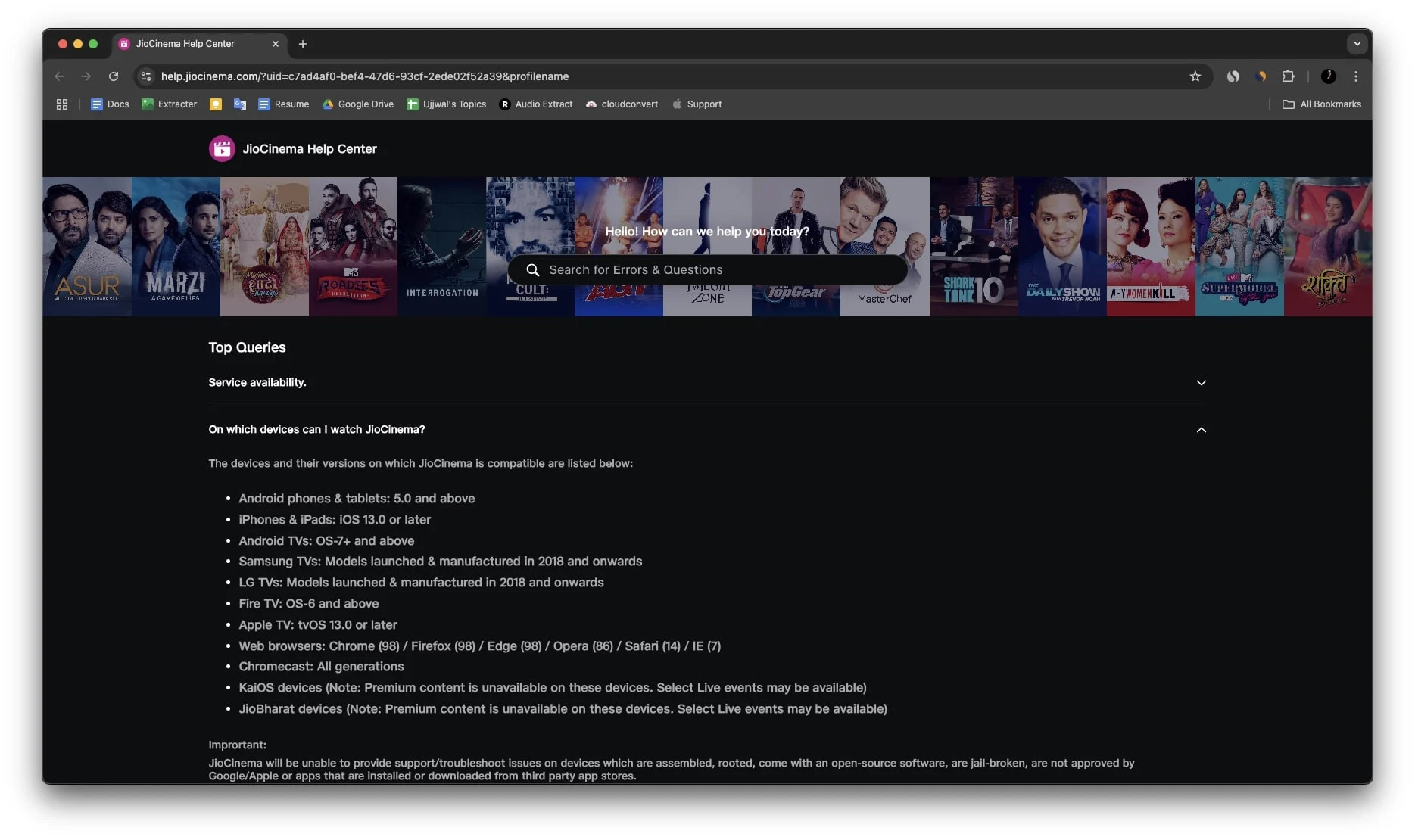
Task: Collapse the devices query chevron
Action: pos(1201,430)
